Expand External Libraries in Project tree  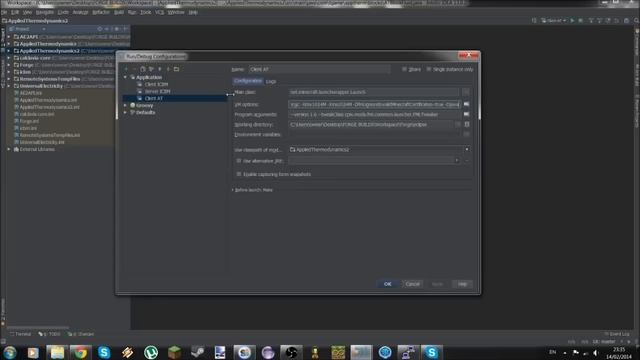(x=9, y=149)
